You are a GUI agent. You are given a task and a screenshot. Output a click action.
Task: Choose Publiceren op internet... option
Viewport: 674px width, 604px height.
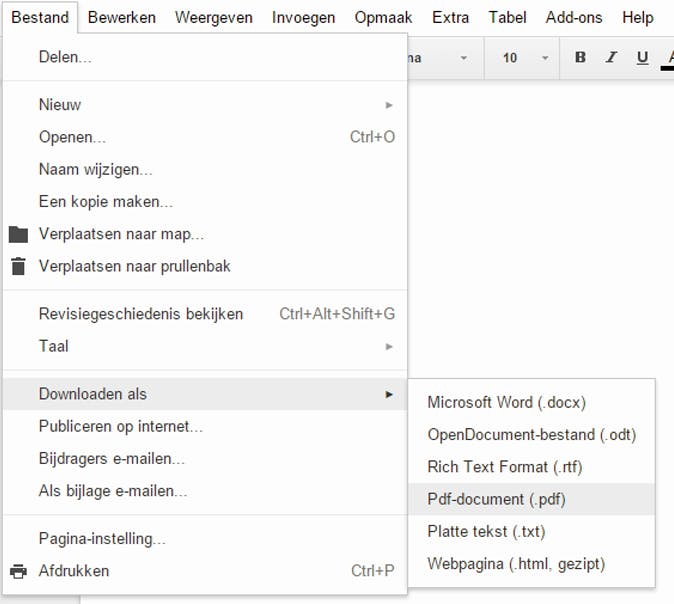pos(121,426)
